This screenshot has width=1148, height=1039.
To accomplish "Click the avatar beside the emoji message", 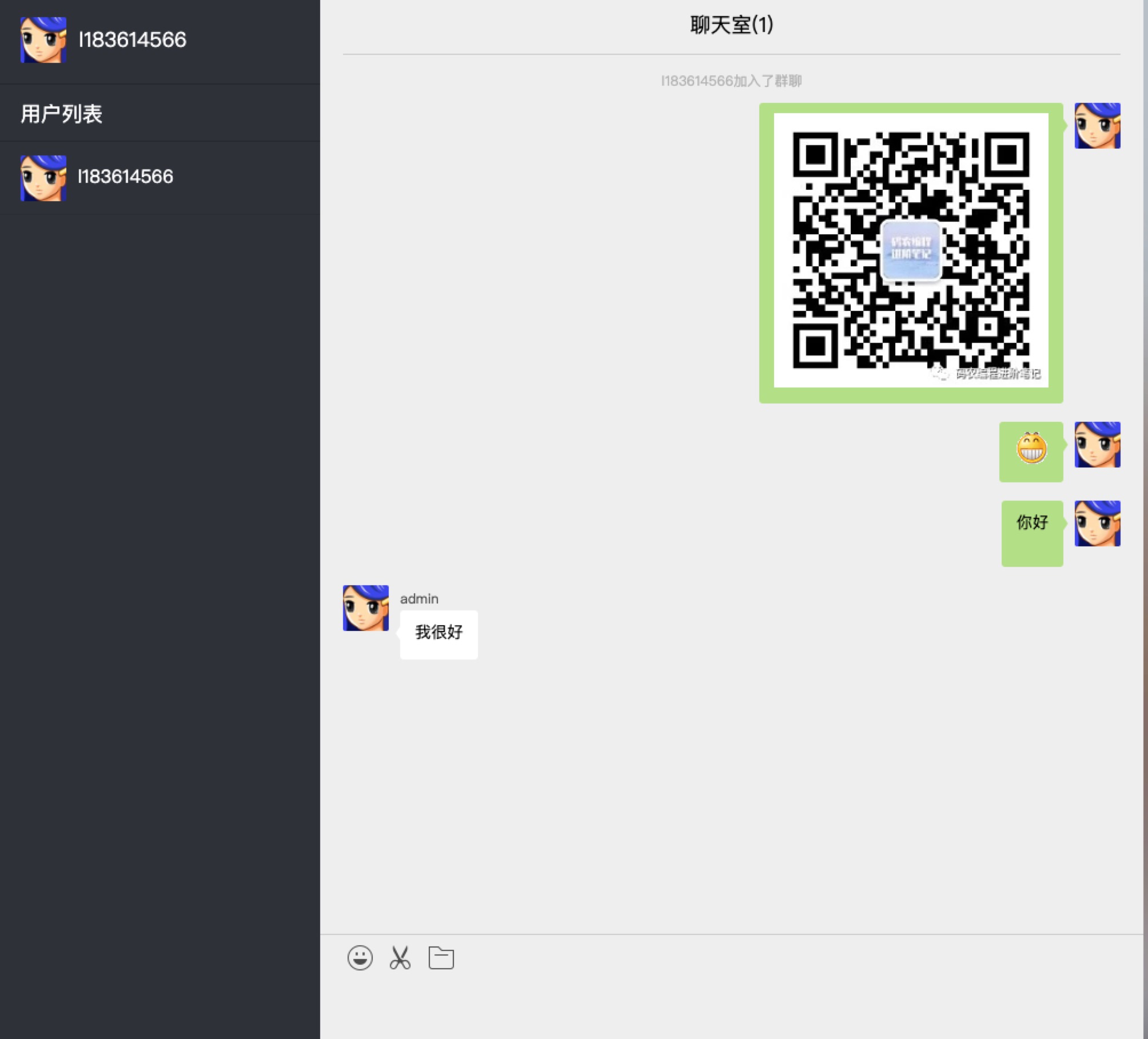I will (x=1098, y=445).
